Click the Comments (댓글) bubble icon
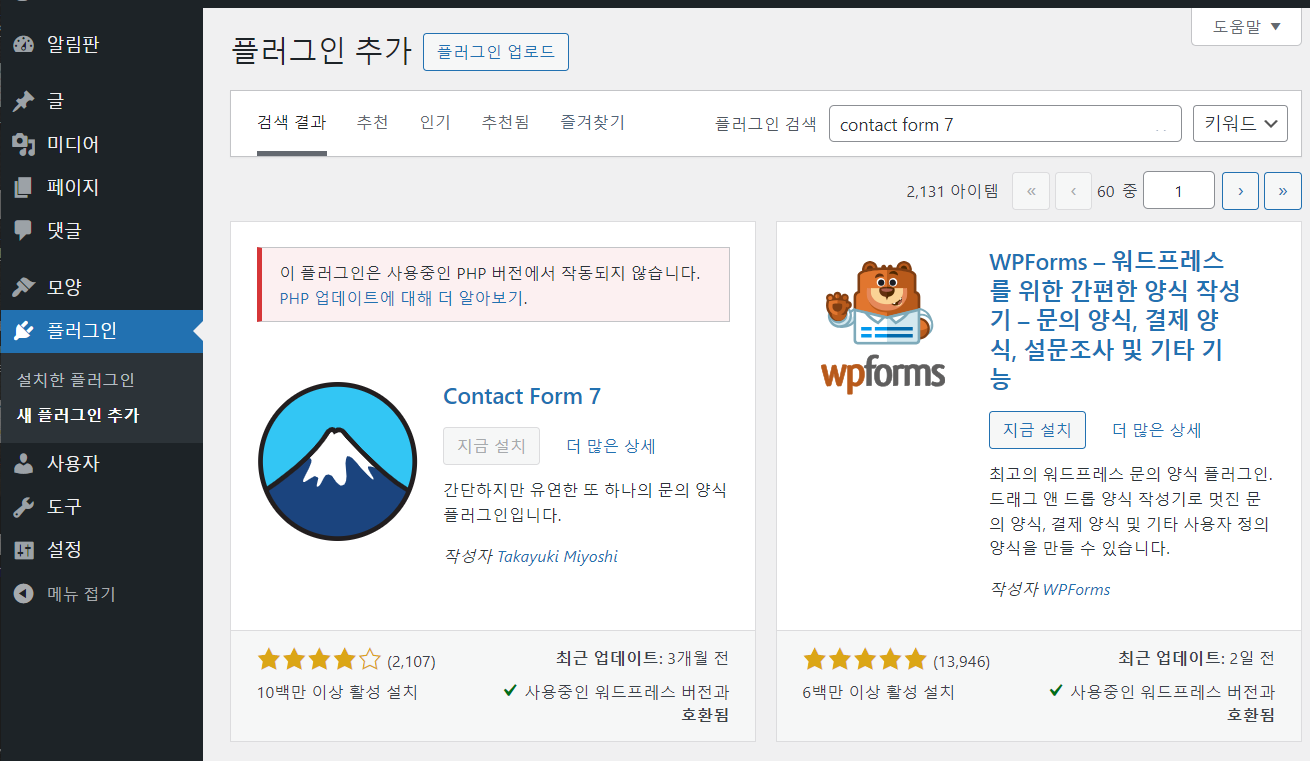 pos(23,231)
